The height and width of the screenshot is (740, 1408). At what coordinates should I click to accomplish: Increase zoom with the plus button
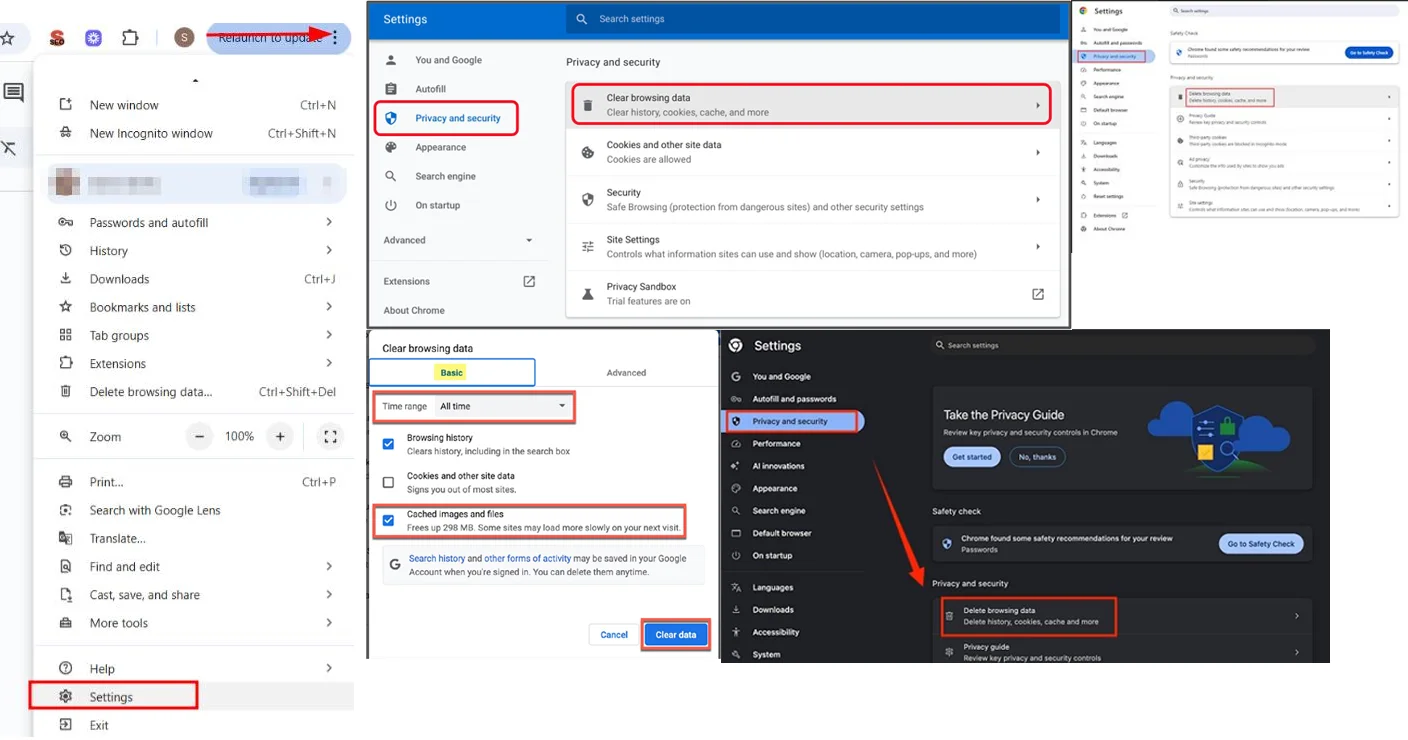[x=280, y=436]
